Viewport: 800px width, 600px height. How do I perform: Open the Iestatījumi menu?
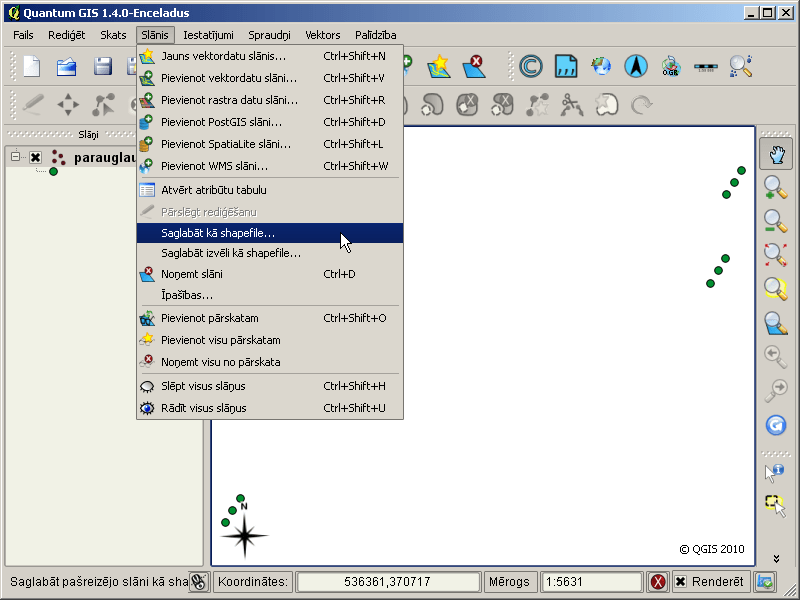click(208, 35)
